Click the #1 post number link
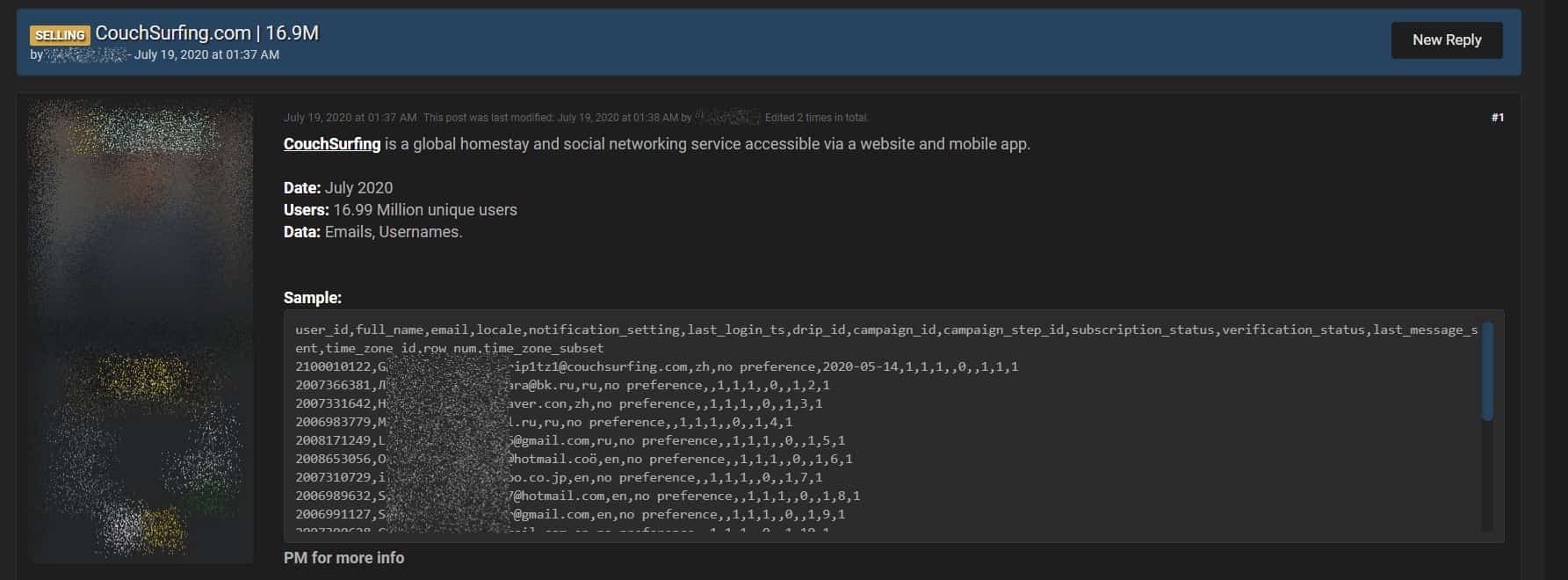This screenshot has width=1568, height=580. tap(1498, 118)
